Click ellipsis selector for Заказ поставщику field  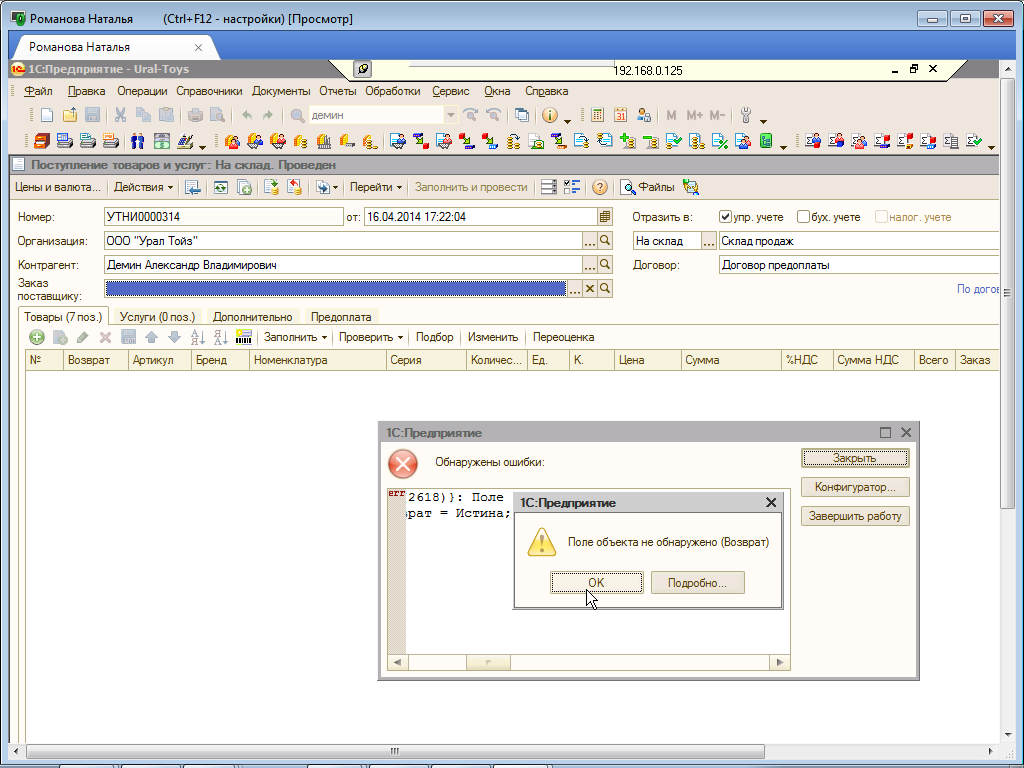575,289
